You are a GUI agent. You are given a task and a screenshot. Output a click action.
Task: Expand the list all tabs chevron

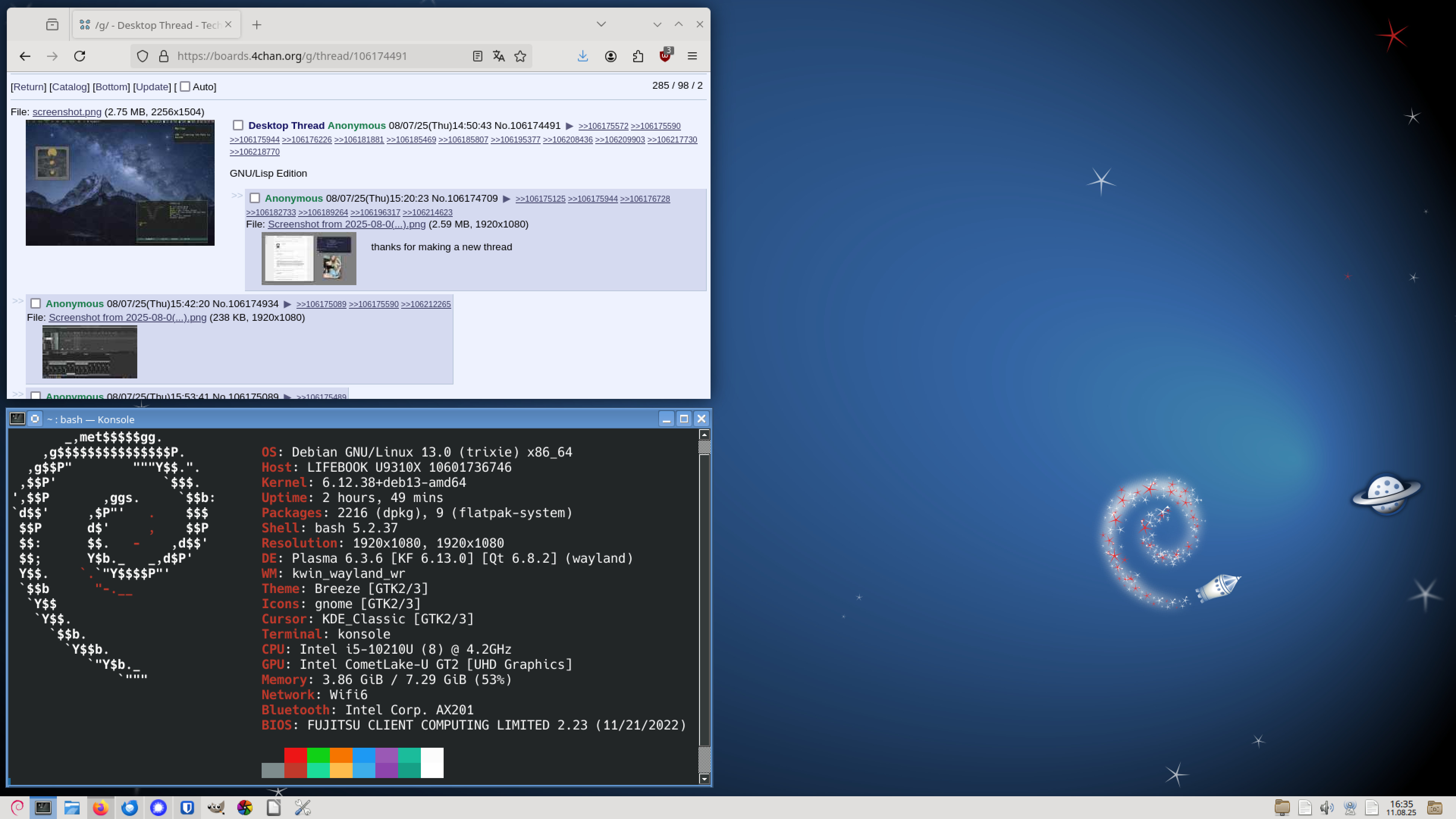tap(601, 24)
